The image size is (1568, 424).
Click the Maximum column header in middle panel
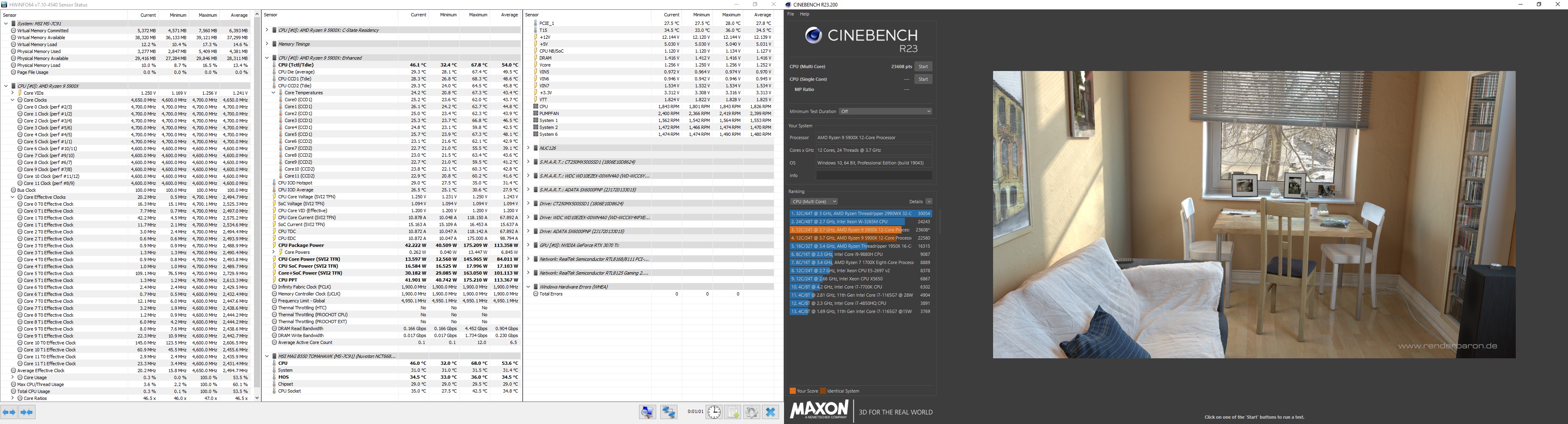click(478, 15)
